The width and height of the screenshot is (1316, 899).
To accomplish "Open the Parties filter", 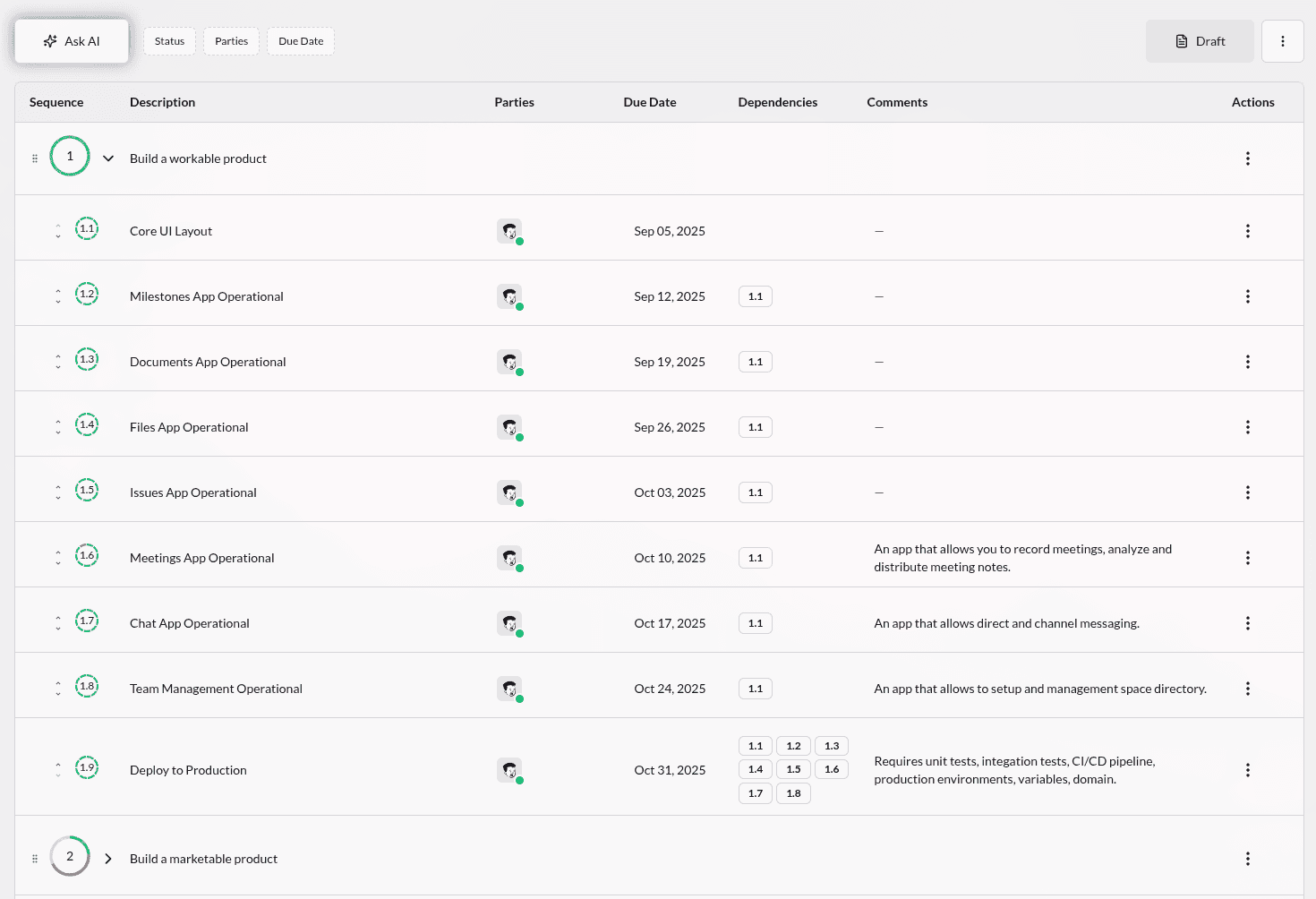I will 231,40.
